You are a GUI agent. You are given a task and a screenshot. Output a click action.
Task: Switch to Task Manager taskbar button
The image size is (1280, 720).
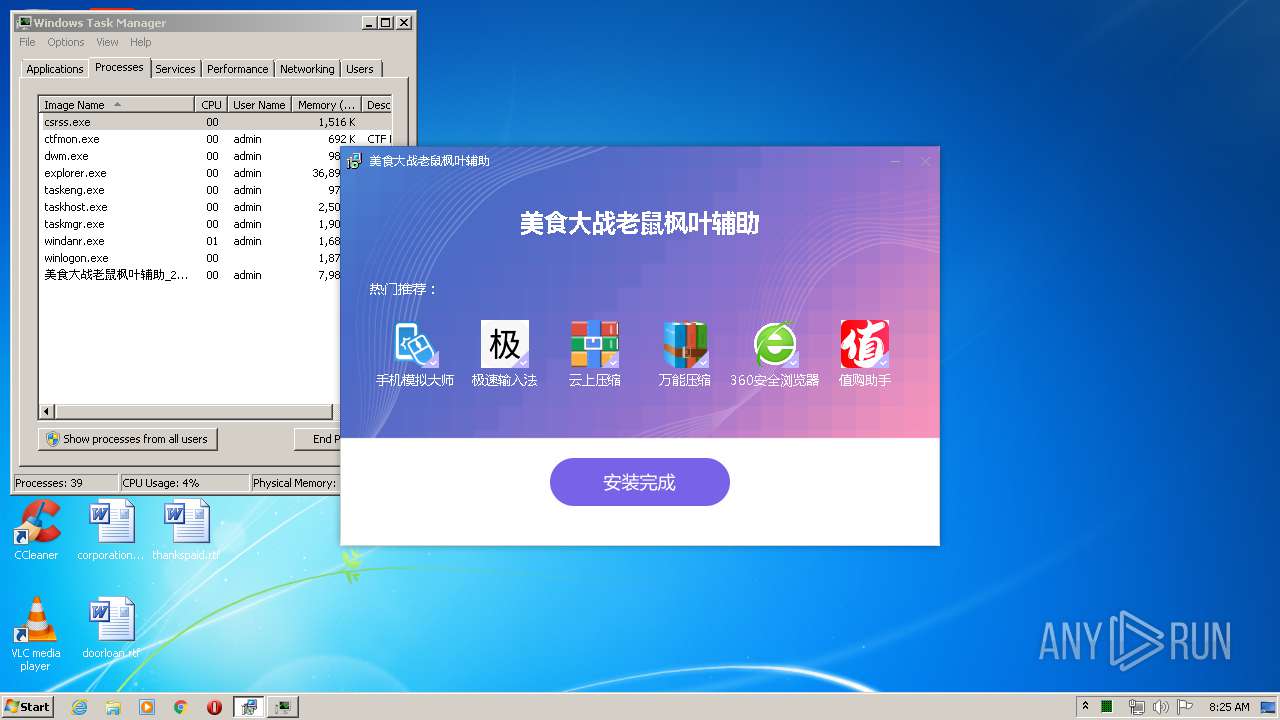coord(284,706)
